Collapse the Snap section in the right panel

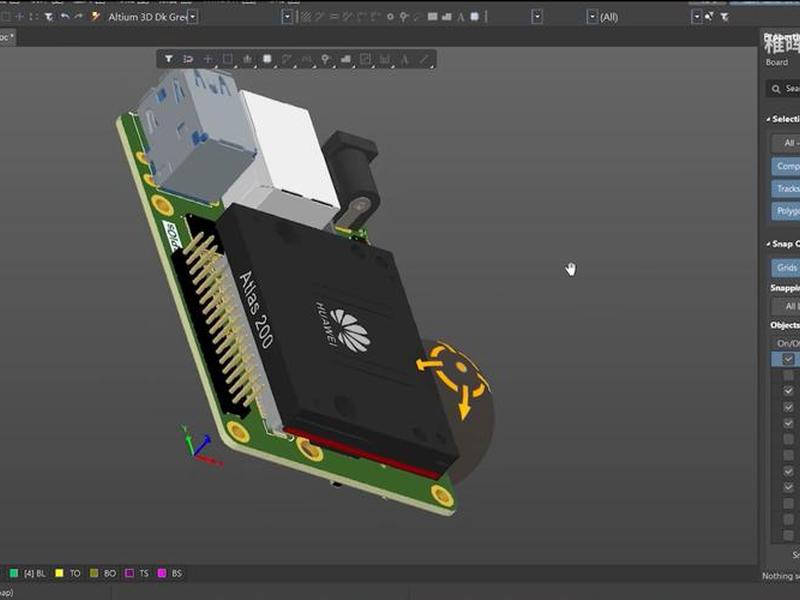tap(768, 244)
